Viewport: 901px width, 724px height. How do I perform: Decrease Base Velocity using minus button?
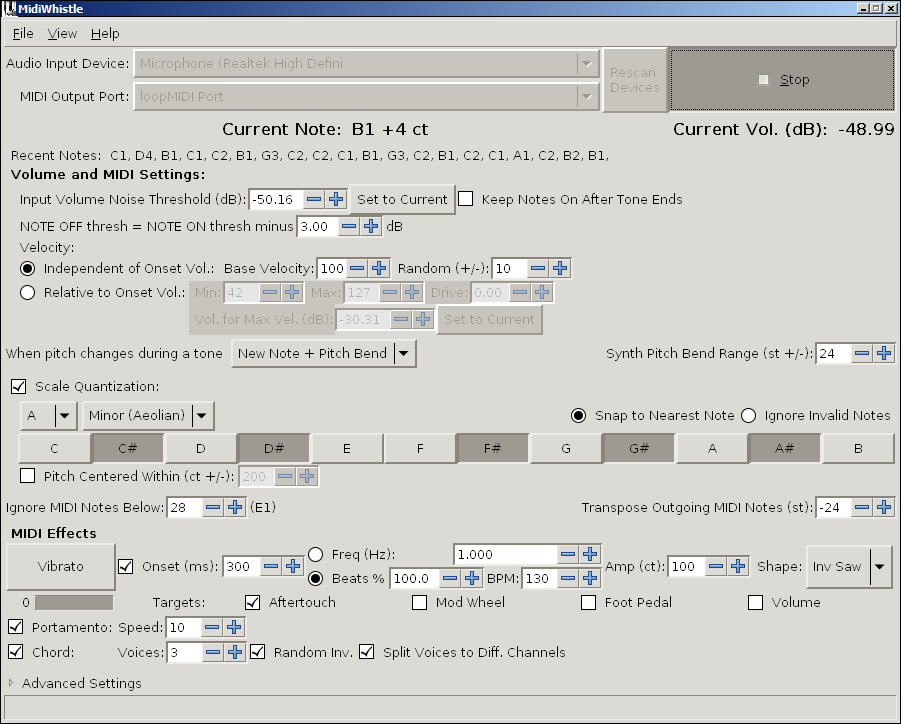coord(357,268)
